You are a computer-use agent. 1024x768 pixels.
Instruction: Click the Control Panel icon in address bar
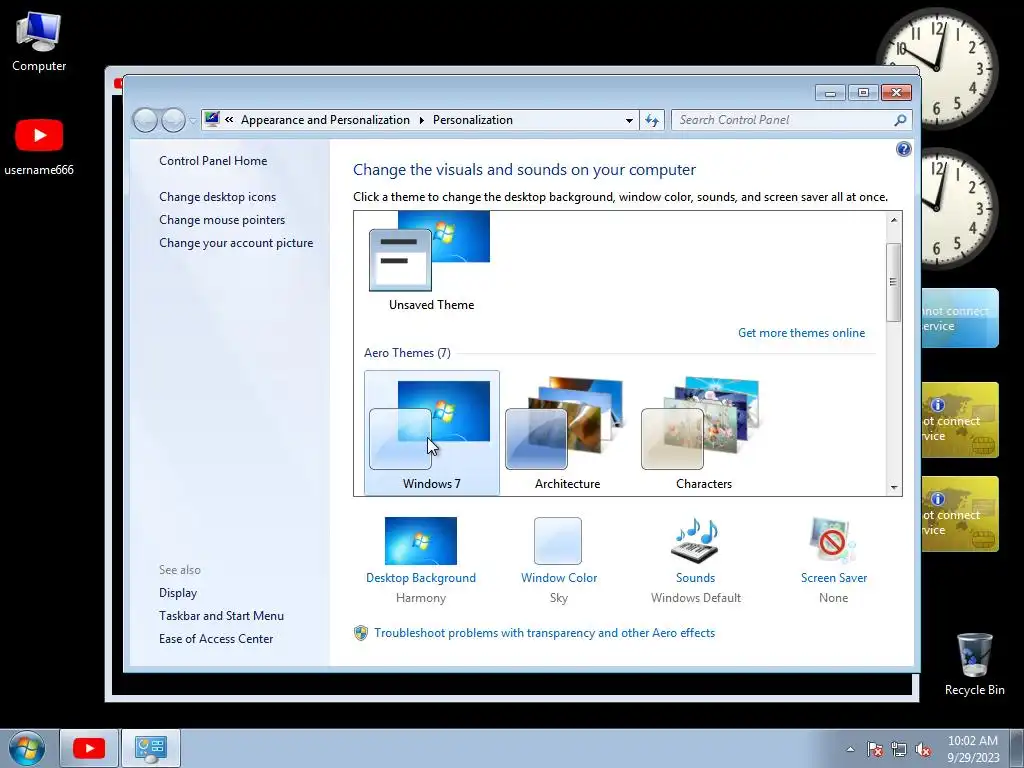pyautogui.click(x=212, y=120)
